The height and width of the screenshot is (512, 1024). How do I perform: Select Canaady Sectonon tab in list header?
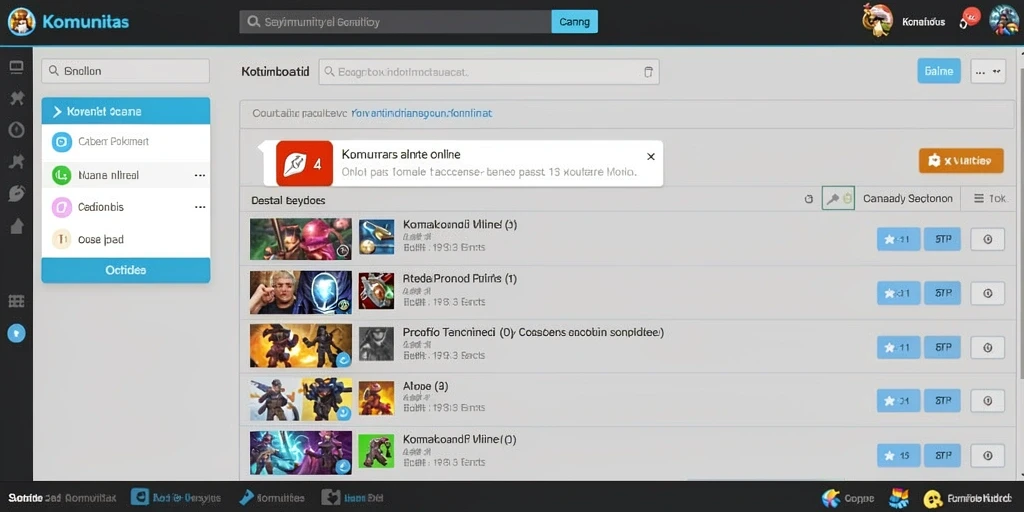click(x=908, y=199)
